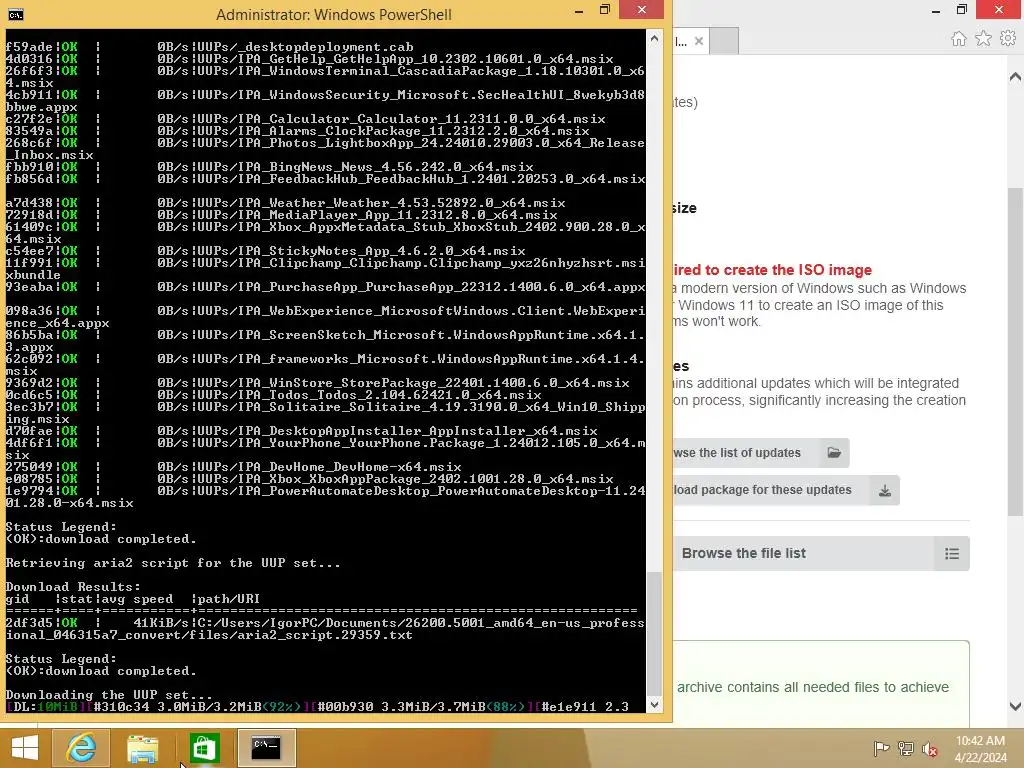
Task: Click the PowerShell scrollbar down arrow
Action: 654,705
